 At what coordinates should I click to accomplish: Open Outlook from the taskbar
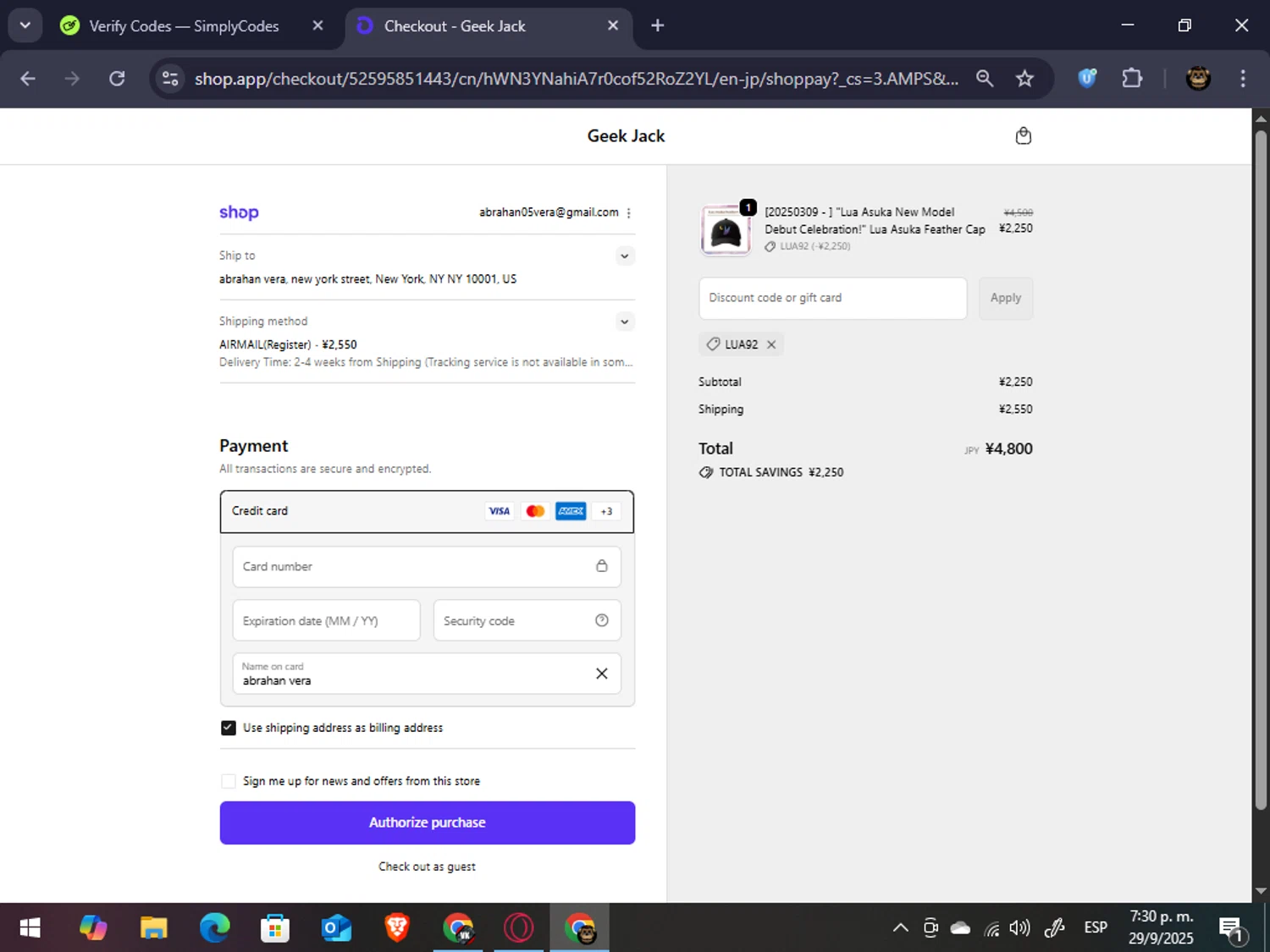[336, 928]
